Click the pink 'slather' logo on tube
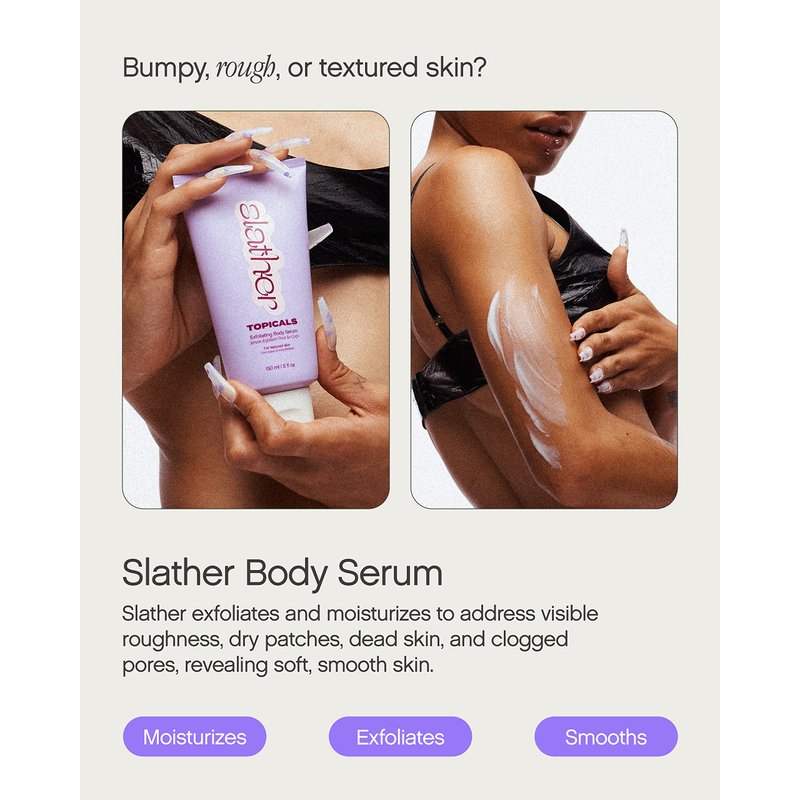This screenshot has width=800, height=800. 259,257
